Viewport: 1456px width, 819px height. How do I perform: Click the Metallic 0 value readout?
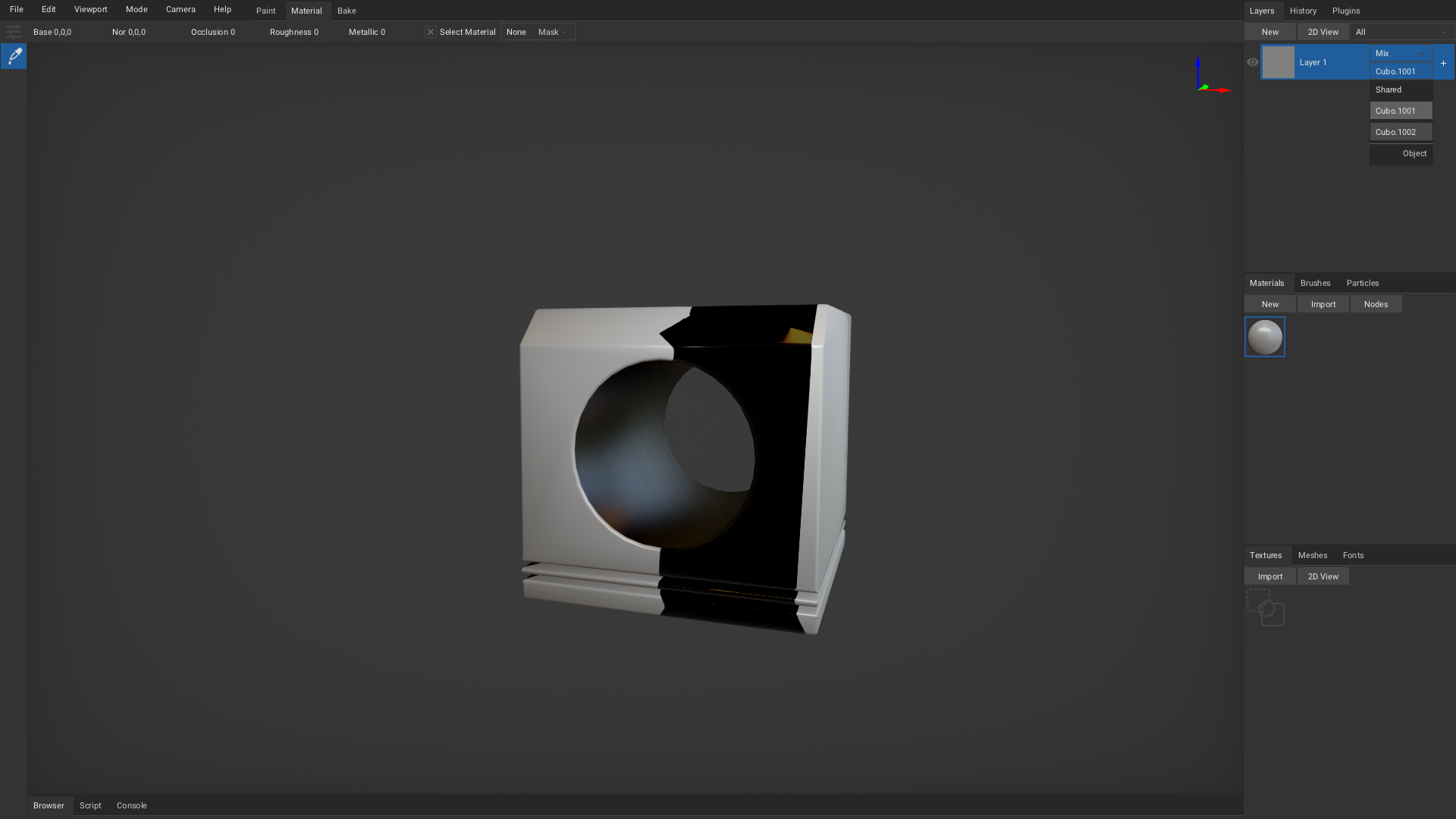pyautogui.click(x=367, y=32)
